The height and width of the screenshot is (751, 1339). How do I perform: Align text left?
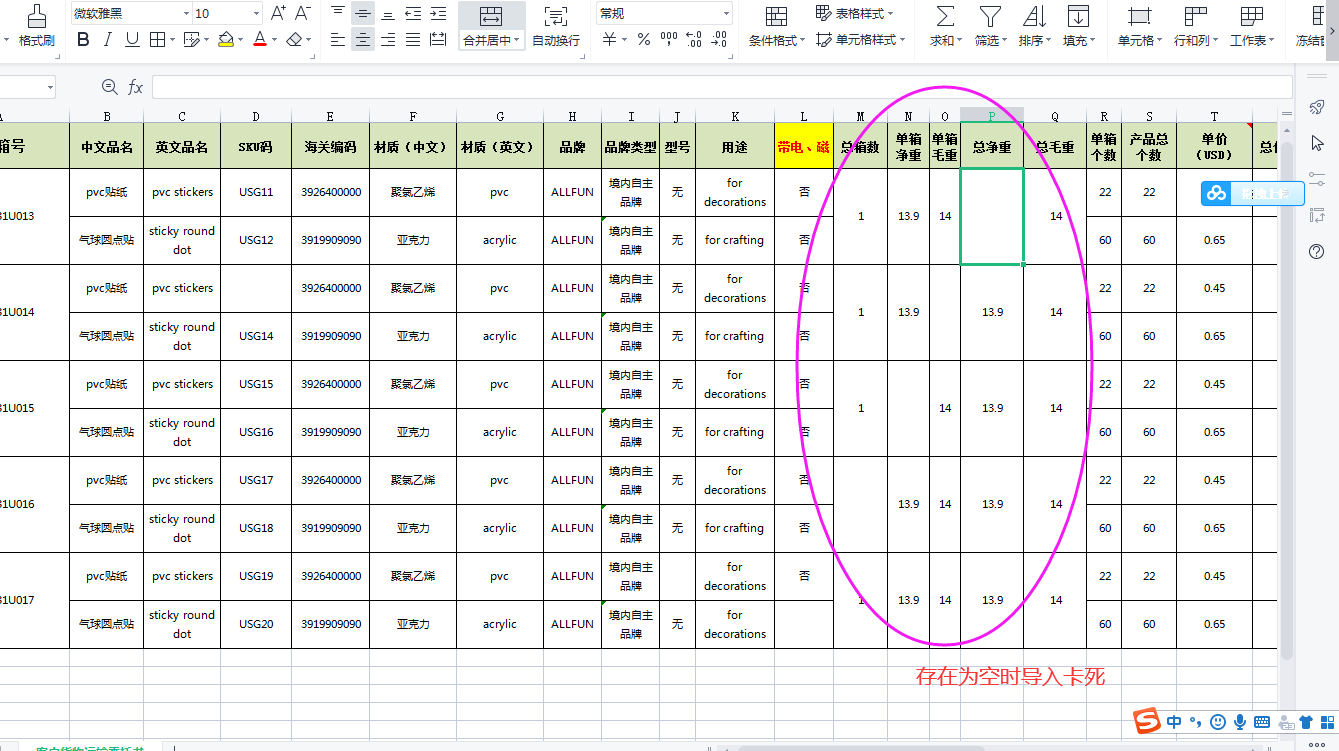(x=338, y=40)
